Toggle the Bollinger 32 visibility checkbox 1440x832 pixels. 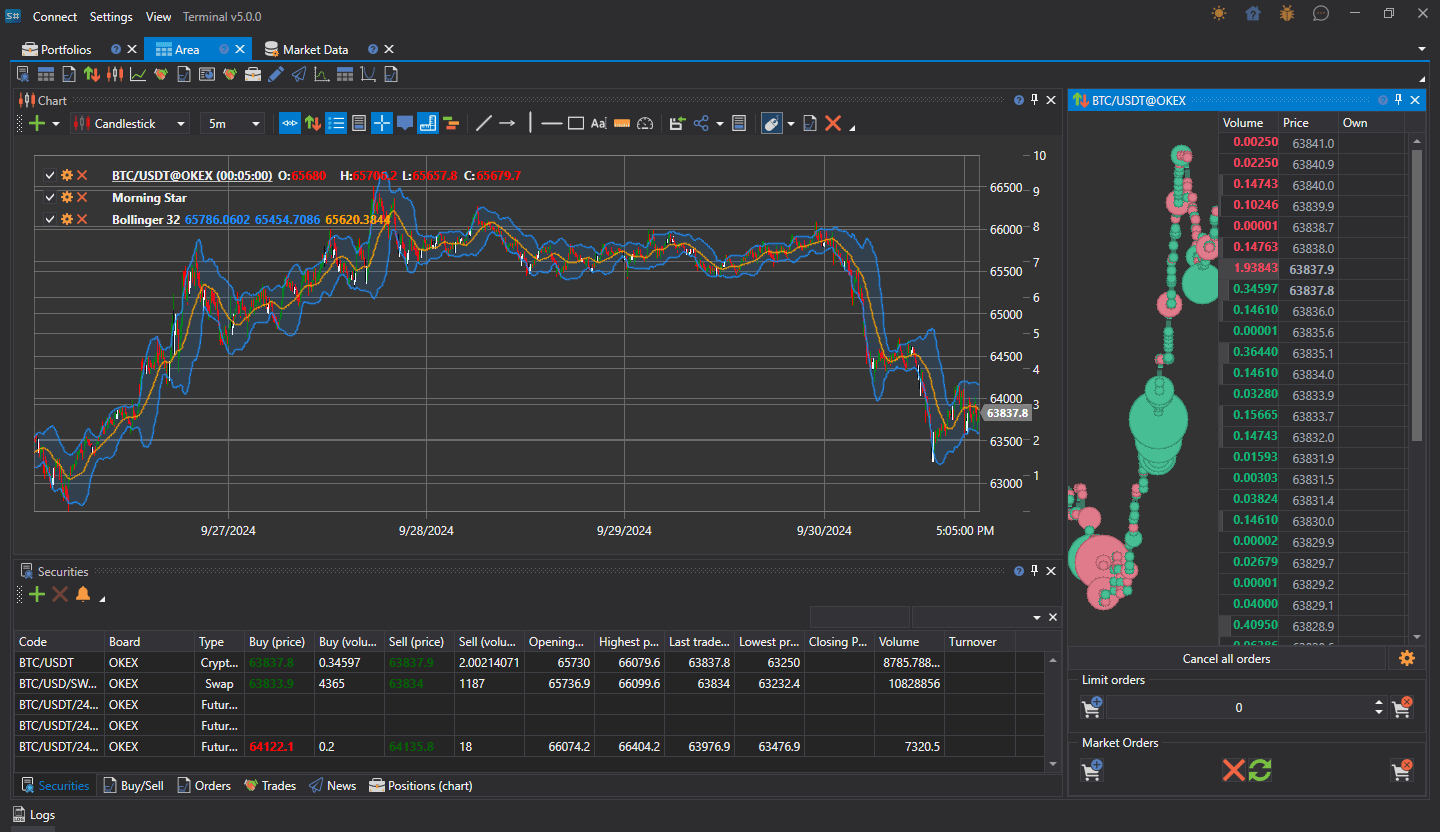50,219
